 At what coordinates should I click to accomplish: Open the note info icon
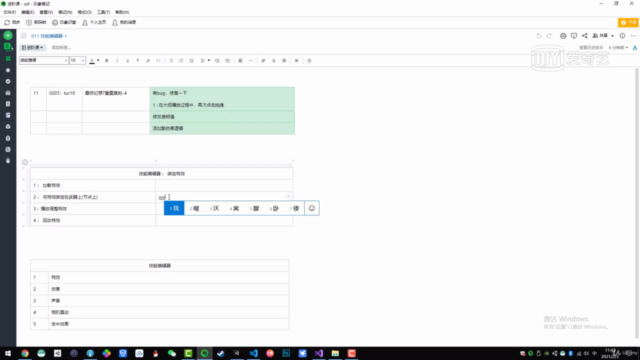622,36
